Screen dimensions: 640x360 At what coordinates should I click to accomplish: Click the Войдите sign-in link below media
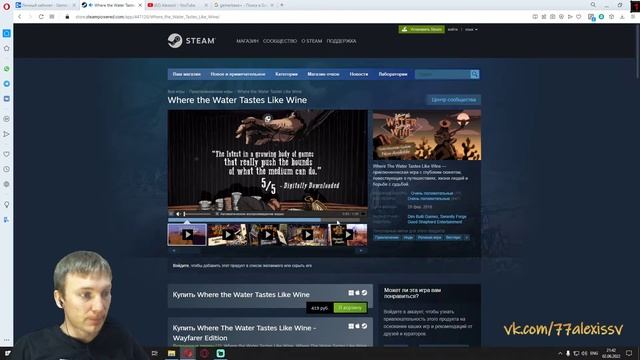(180, 266)
